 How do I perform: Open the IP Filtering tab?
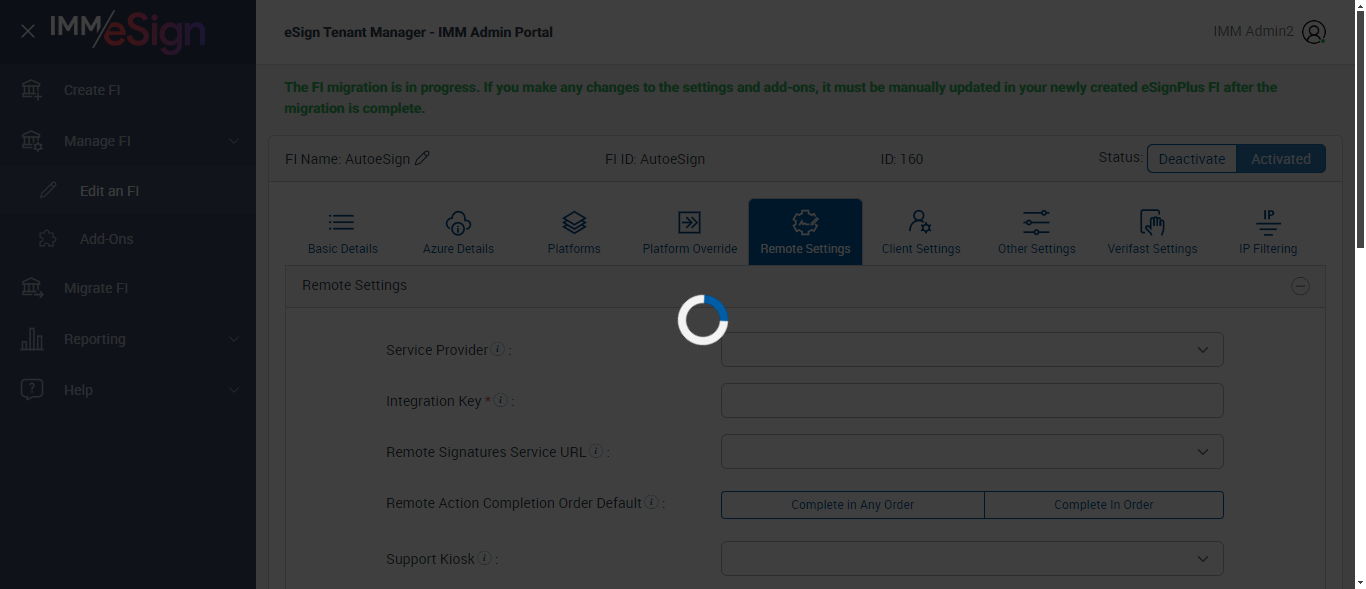[x=1268, y=232]
